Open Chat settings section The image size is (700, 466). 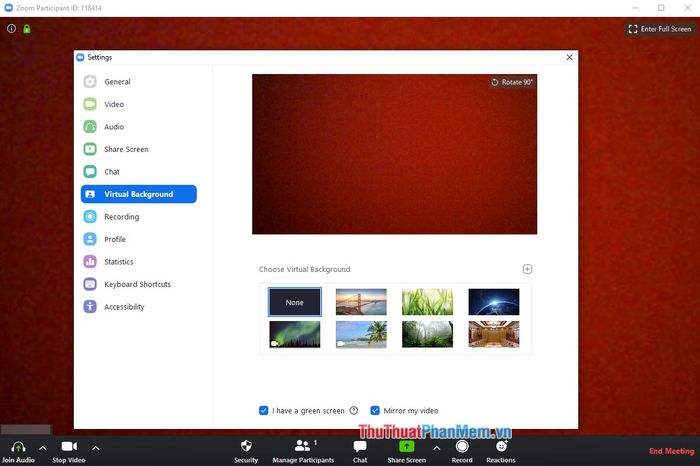pyautogui.click(x=138, y=171)
